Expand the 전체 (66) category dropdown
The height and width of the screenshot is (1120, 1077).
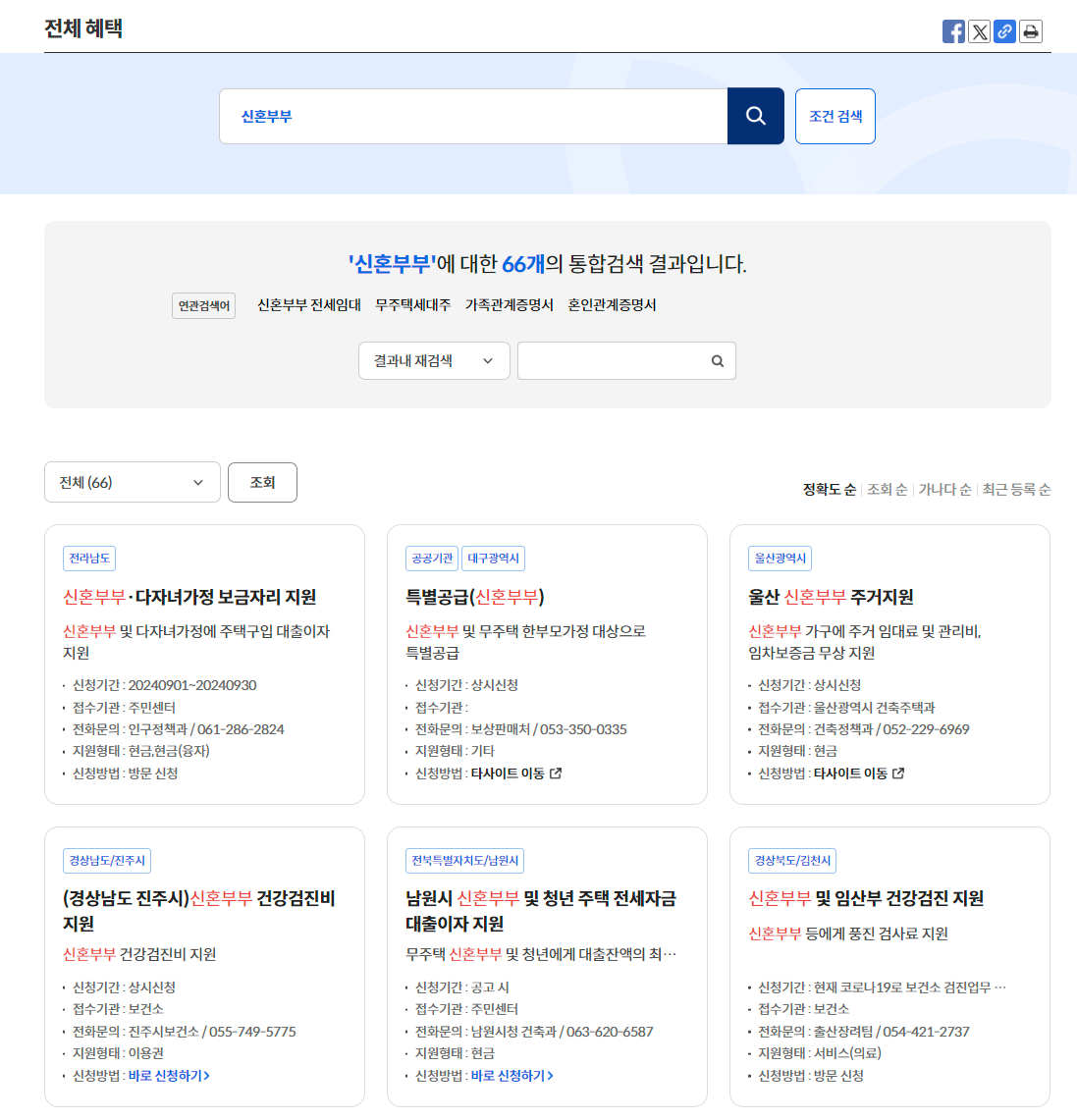[133, 482]
